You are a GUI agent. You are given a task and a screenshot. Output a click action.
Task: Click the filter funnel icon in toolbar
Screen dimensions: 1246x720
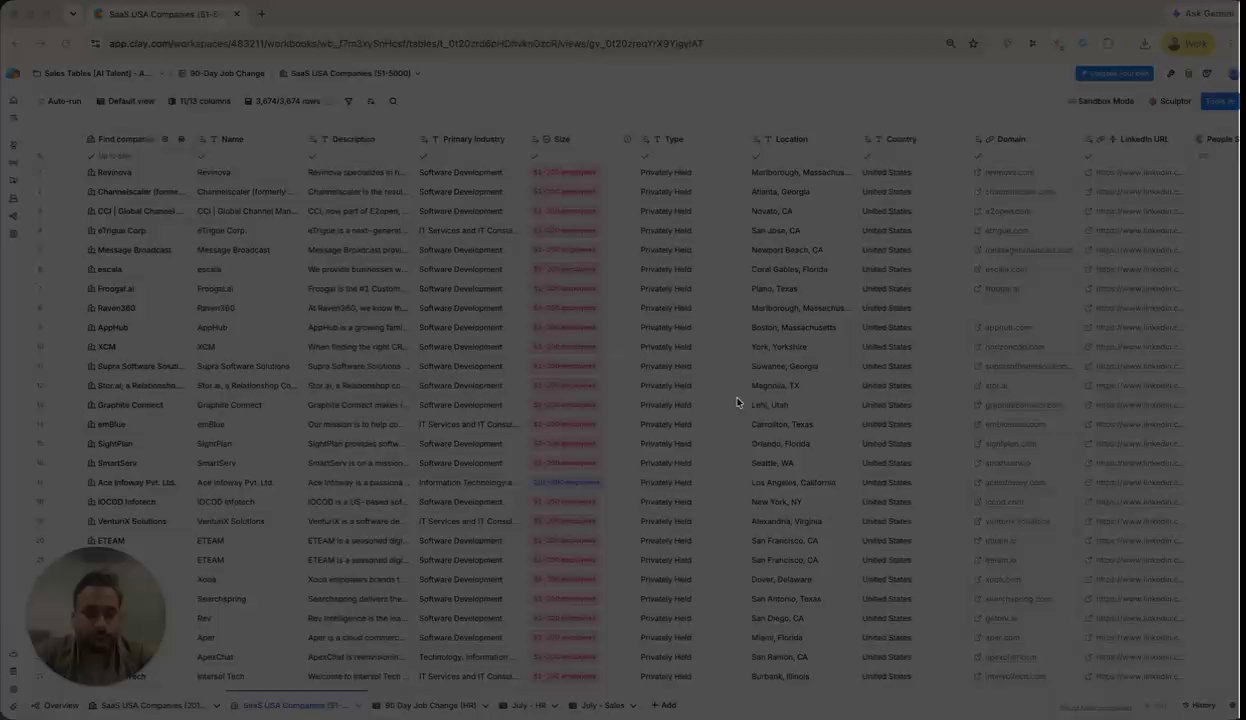pyautogui.click(x=349, y=101)
